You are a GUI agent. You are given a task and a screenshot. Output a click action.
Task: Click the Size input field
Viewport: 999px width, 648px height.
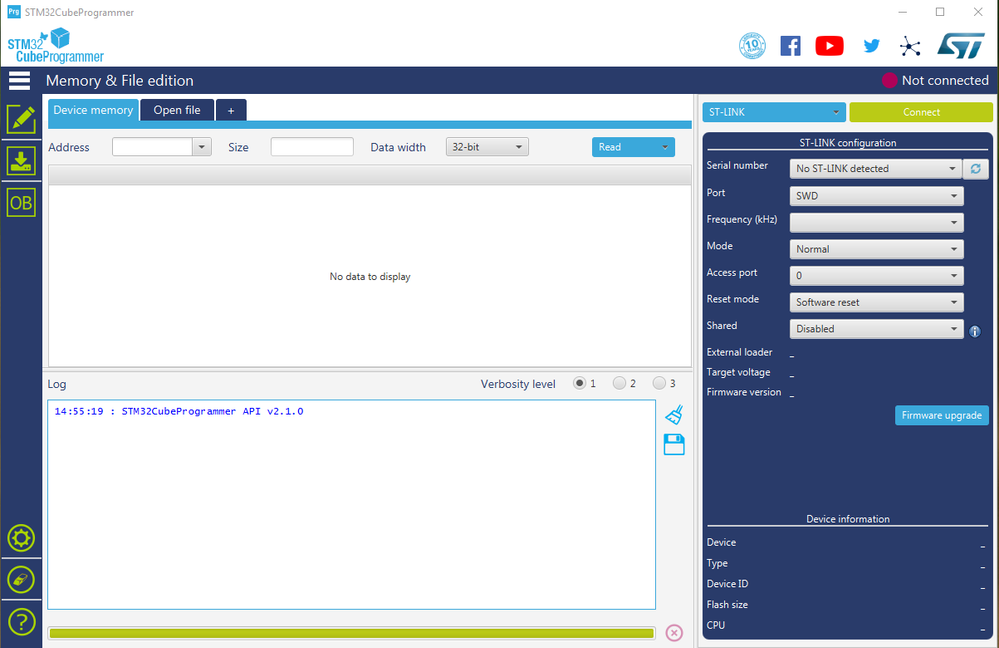coord(312,147)
